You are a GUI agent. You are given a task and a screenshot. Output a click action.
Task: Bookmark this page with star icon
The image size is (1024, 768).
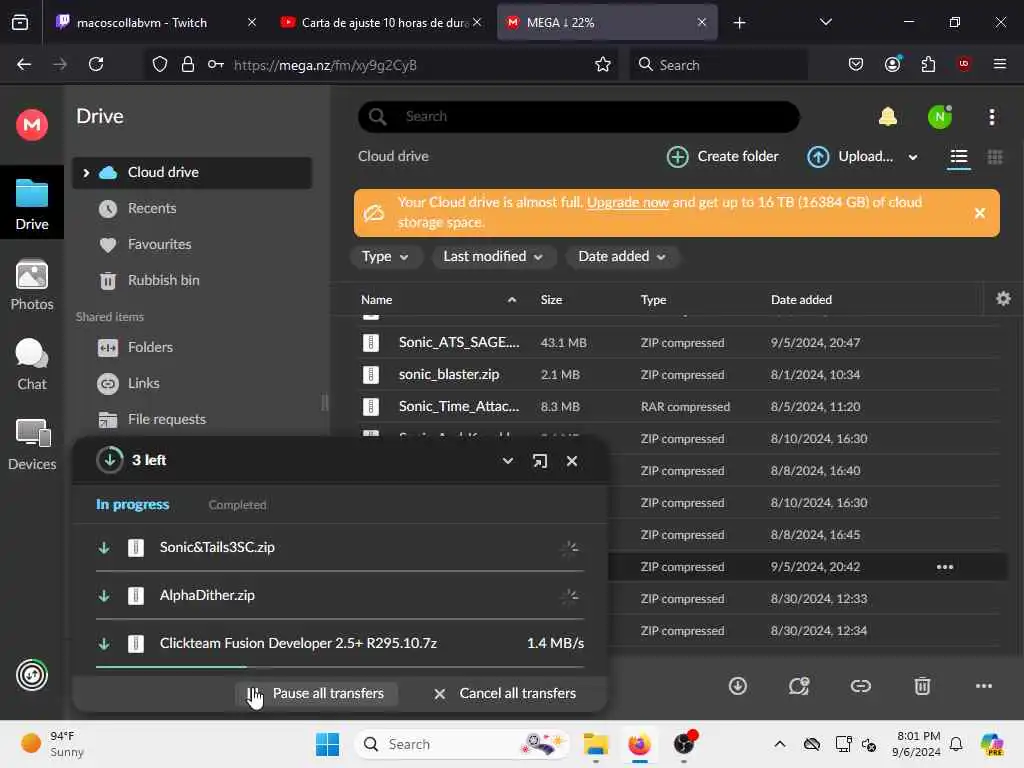click(x=602, y=65)
